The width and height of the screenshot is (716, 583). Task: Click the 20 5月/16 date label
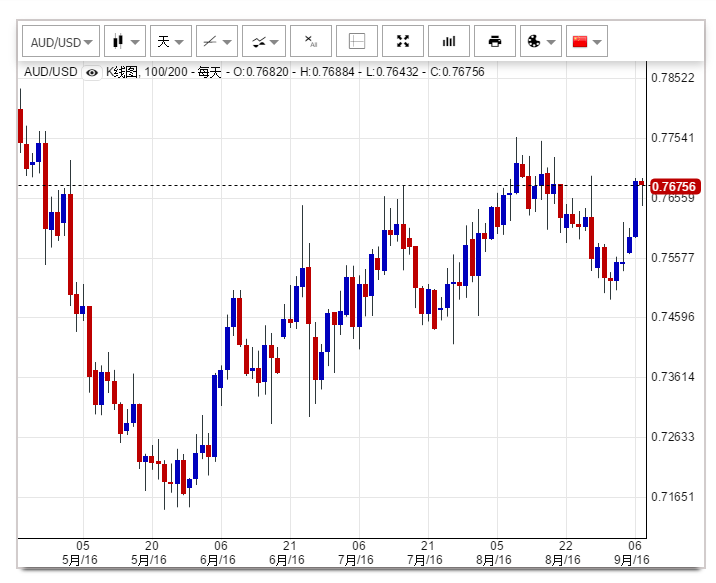coord(149,552)
